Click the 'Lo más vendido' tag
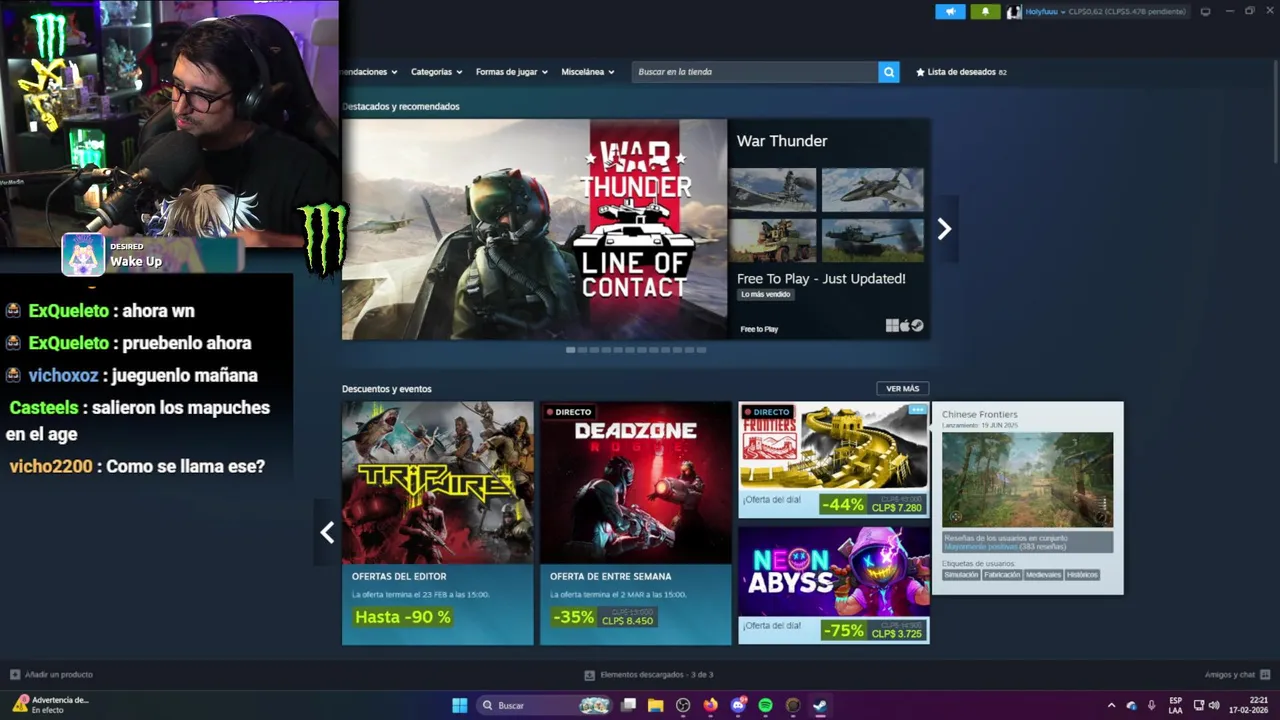This screenshot has height=720, width=1280. pos(766,294)
